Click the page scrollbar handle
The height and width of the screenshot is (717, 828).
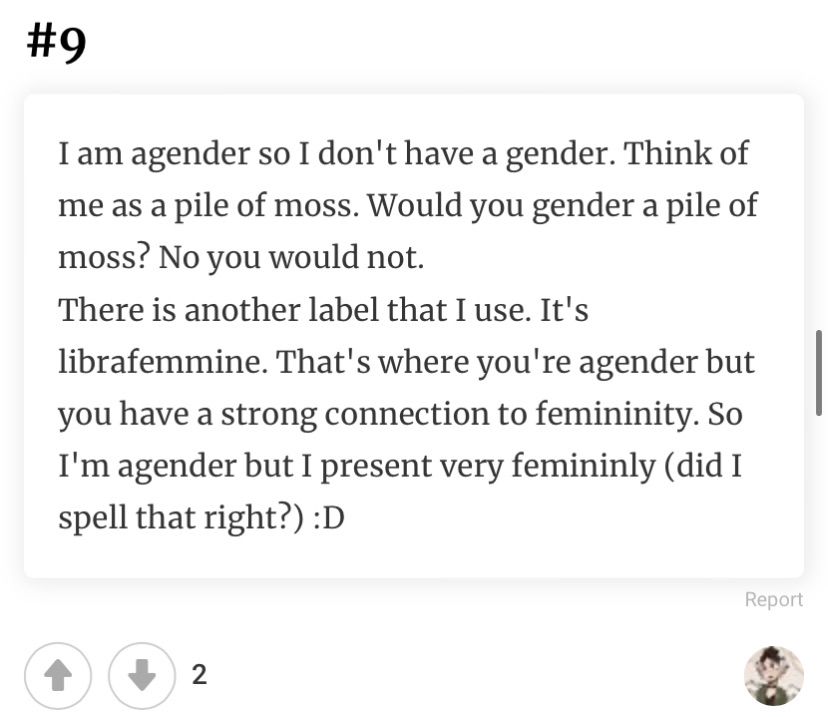click(819, 373)
